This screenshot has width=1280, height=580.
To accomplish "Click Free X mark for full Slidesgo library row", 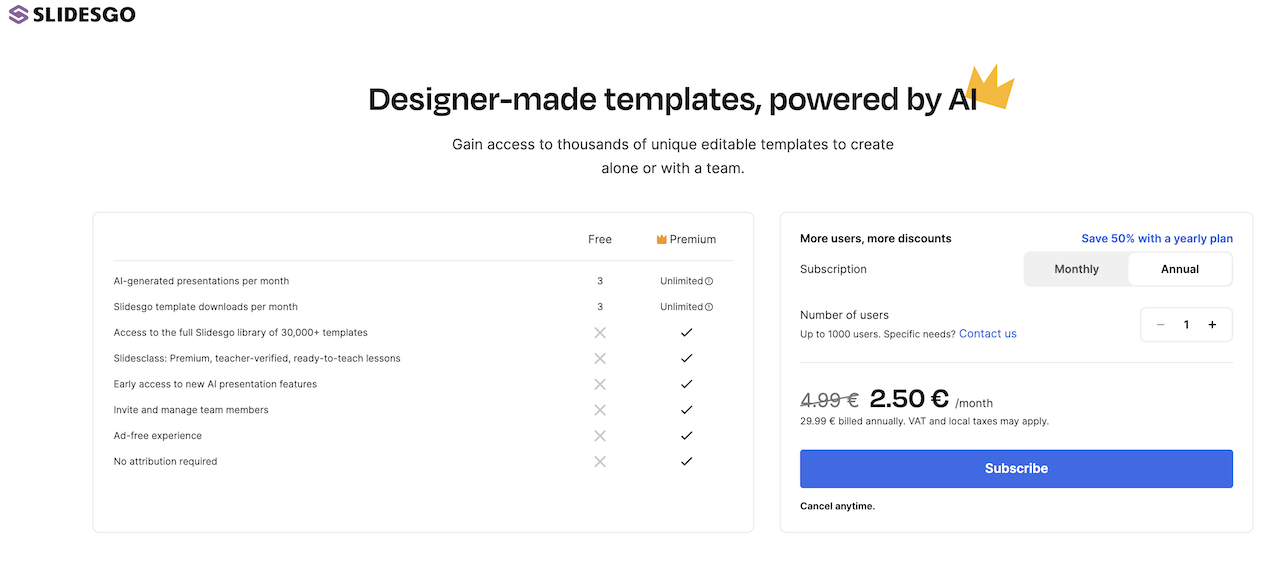I will click(600, 332).
